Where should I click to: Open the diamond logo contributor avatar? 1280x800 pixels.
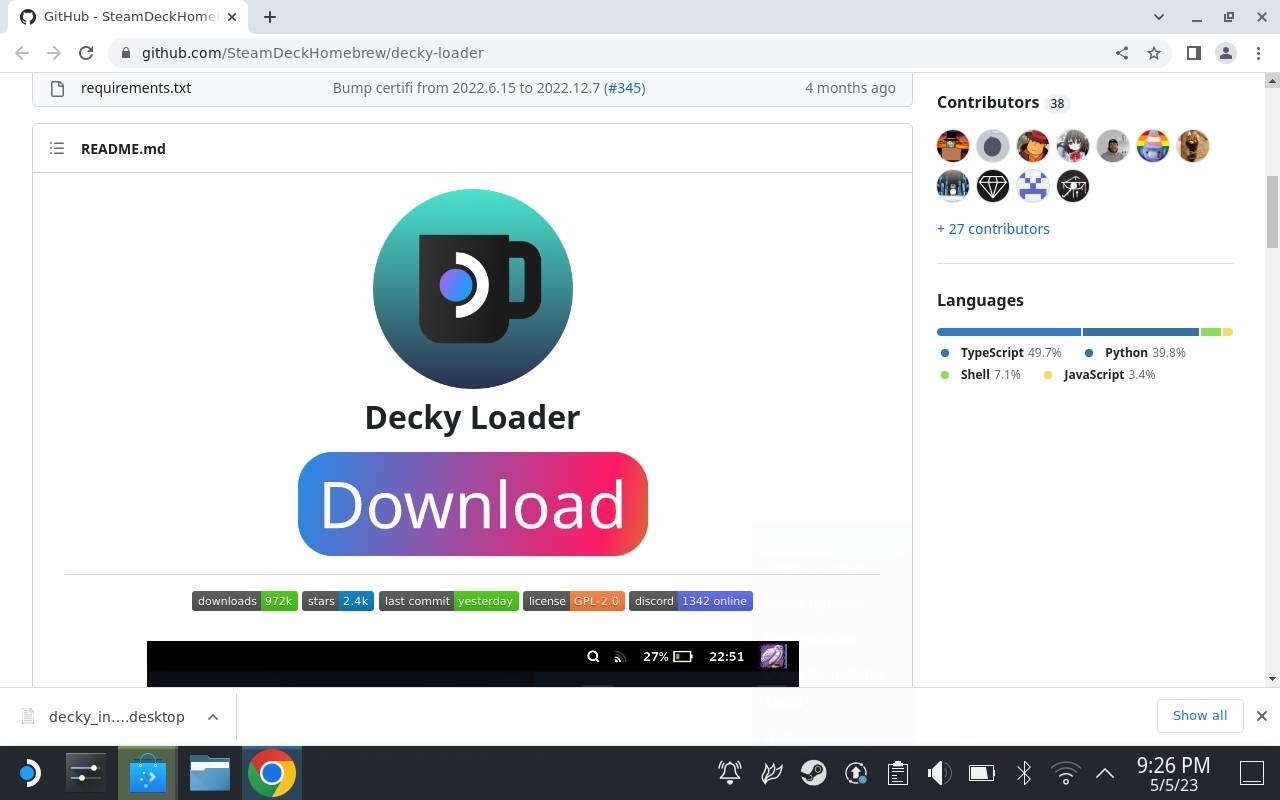coord(993,186)
